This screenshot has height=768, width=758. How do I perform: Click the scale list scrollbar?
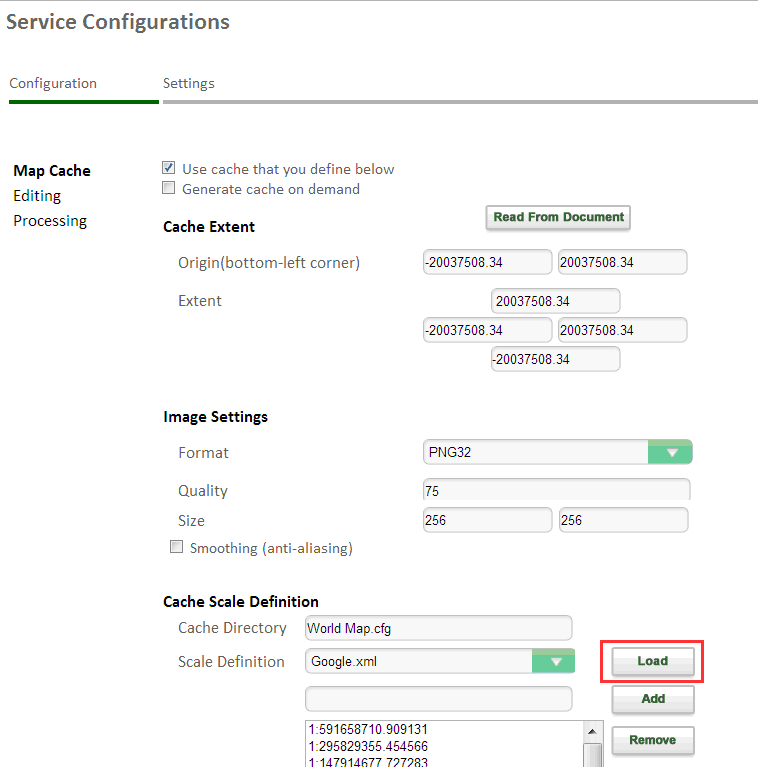(x=593, y=750)
